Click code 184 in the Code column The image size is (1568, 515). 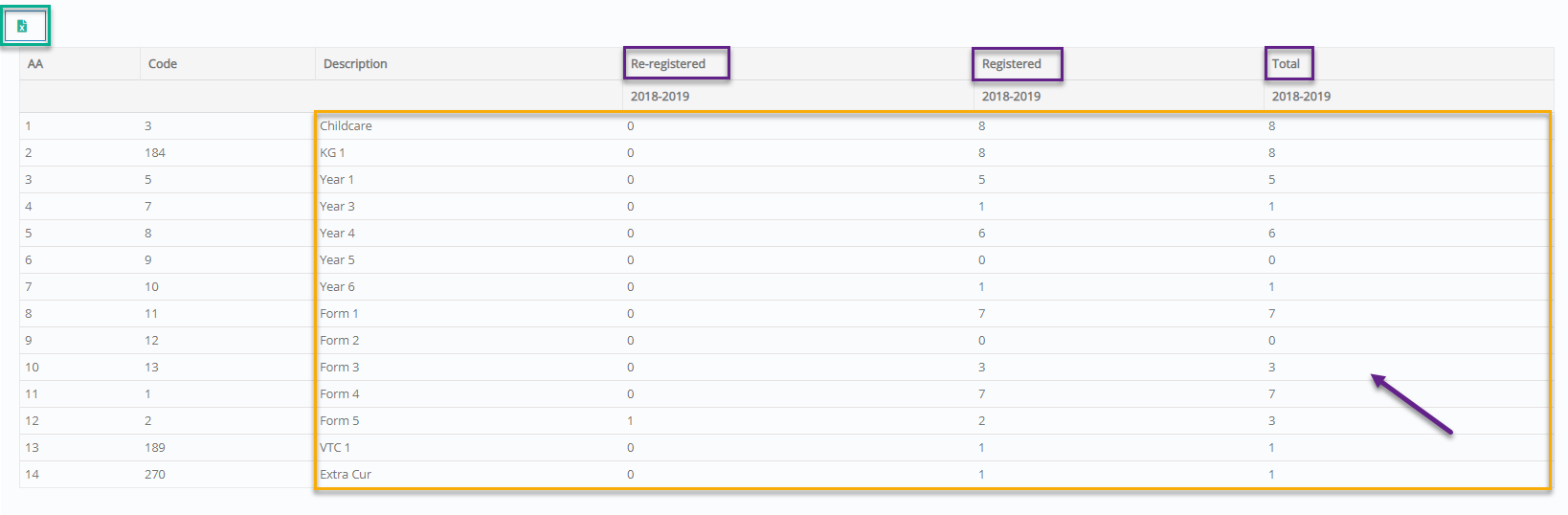click(155, 153)
